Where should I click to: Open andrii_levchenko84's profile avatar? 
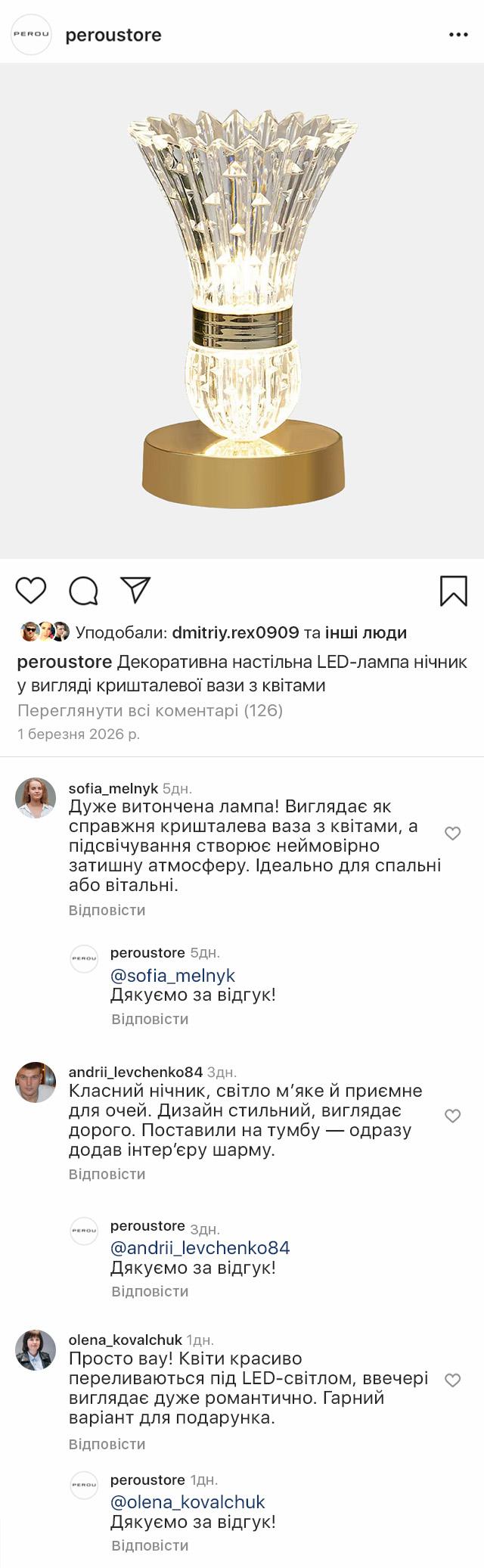click(x=36, y=1082)
